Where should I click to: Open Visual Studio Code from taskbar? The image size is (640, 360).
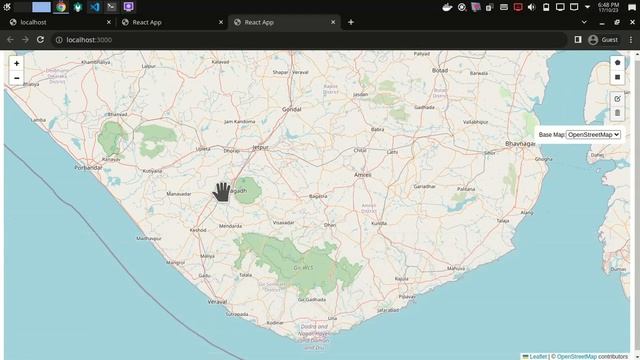[x=95, y=7]
